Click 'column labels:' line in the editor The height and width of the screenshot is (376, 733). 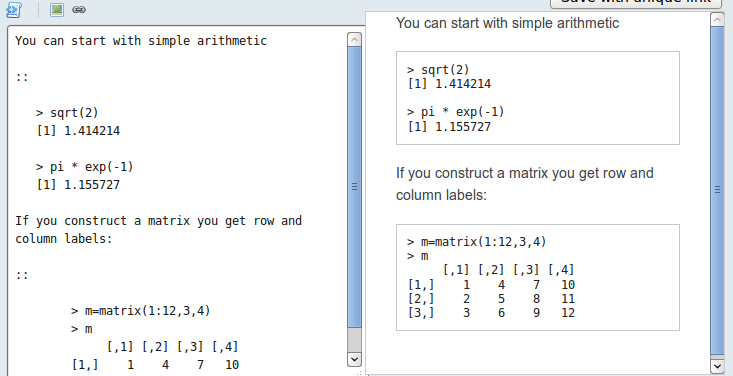pos(64,239)
